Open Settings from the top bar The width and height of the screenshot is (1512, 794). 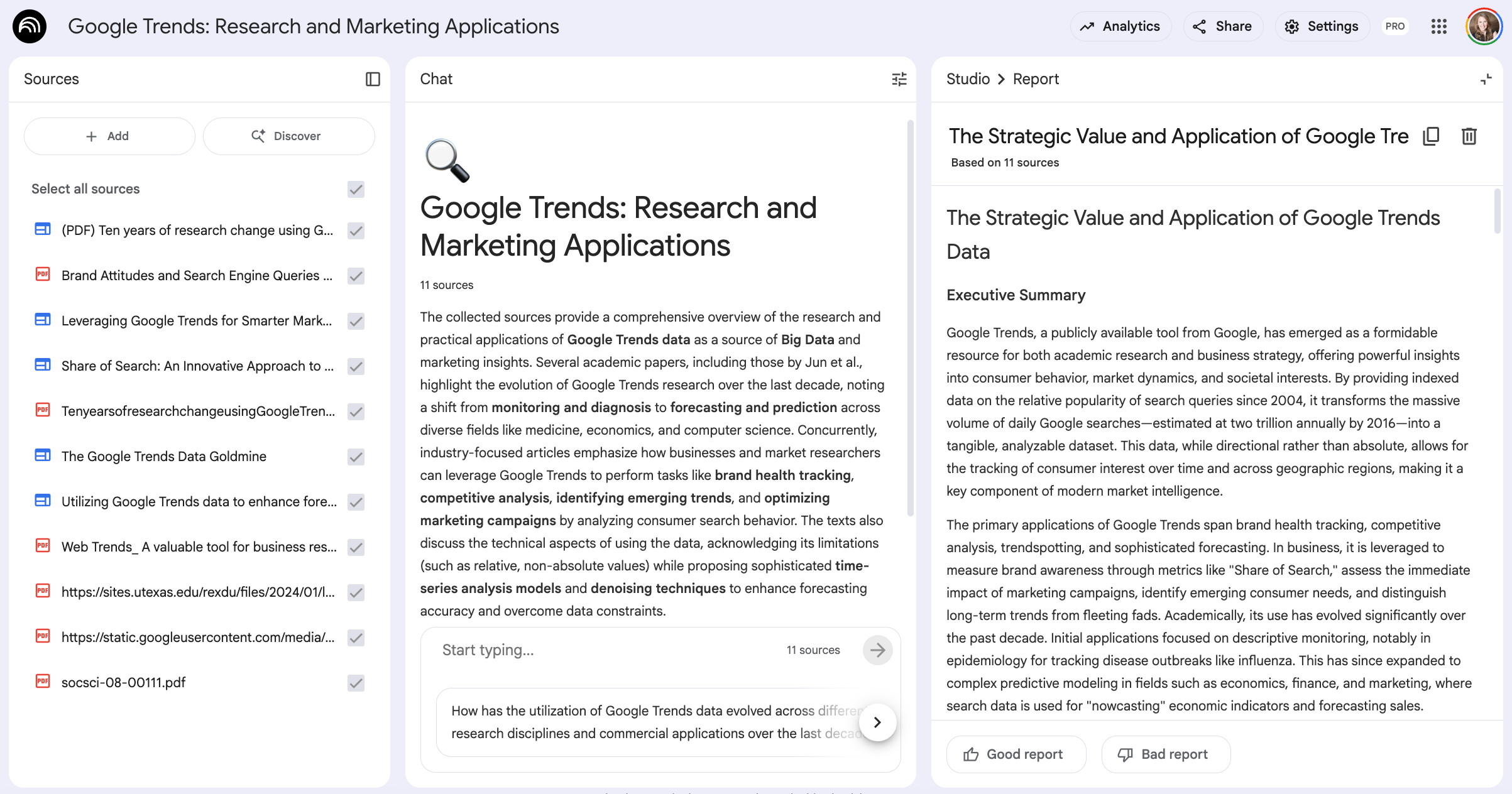pyautogui.click(x=1322, y=26)
